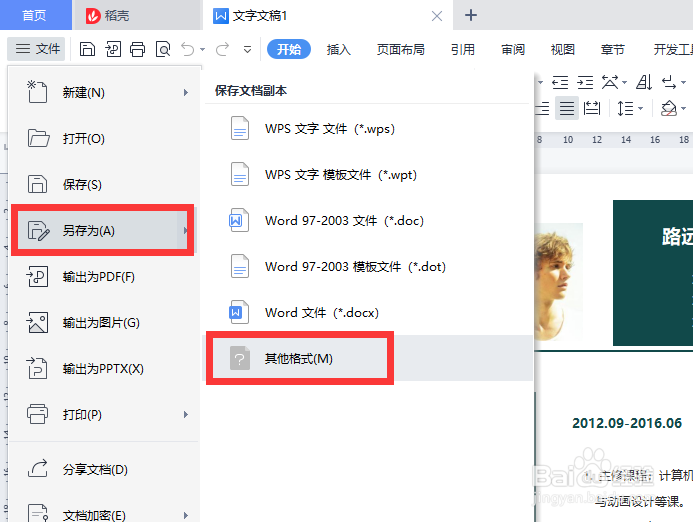Open the line spacing dropdown arrow
The image size is (693, 522).
[640, 108]
